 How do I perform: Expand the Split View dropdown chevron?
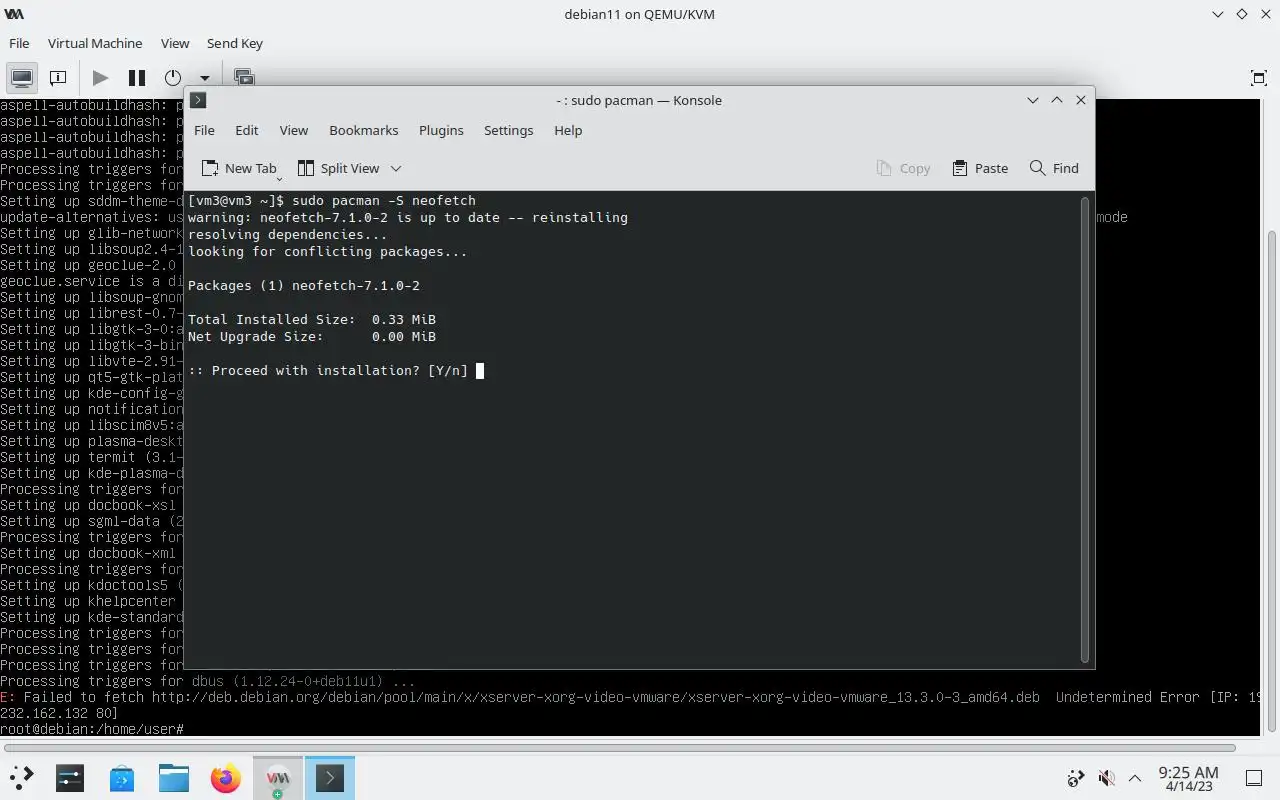[396, 168]
